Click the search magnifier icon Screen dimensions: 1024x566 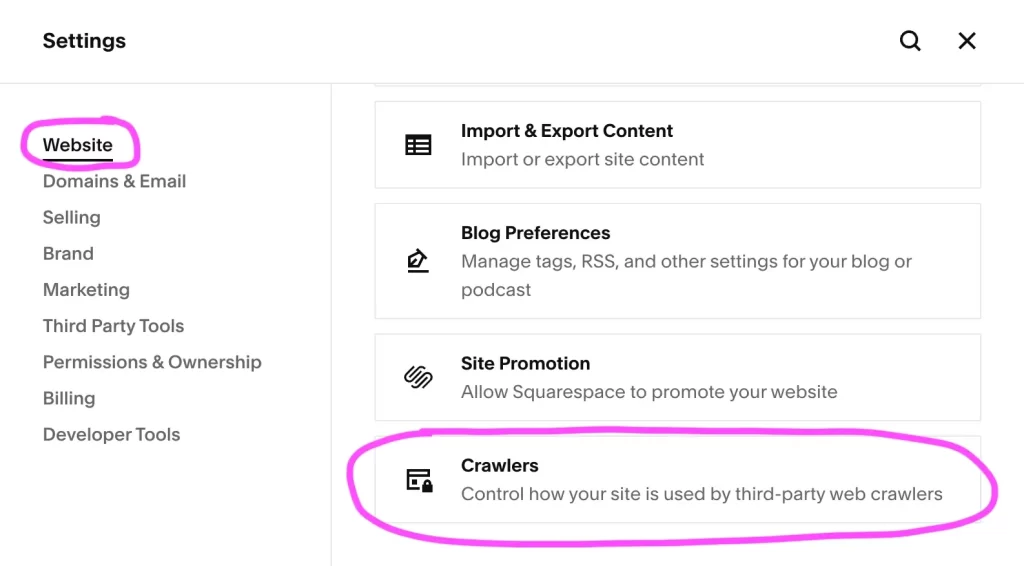tap(910, 41)
